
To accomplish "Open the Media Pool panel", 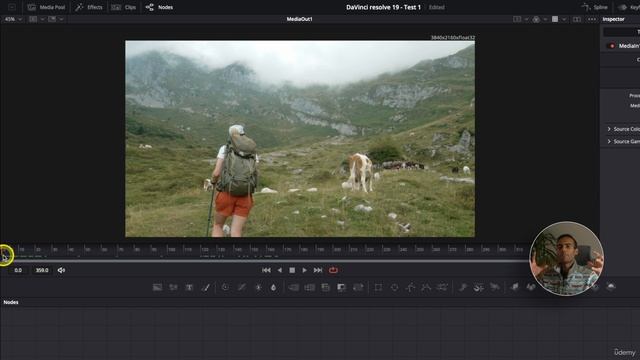I will coord(46,7).
